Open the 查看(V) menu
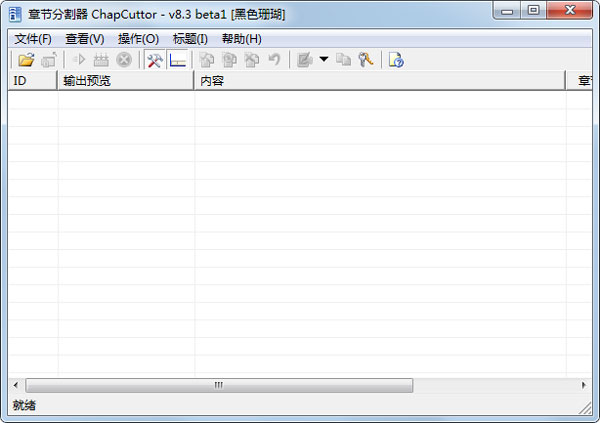The image size is (600, 423). 85,39
